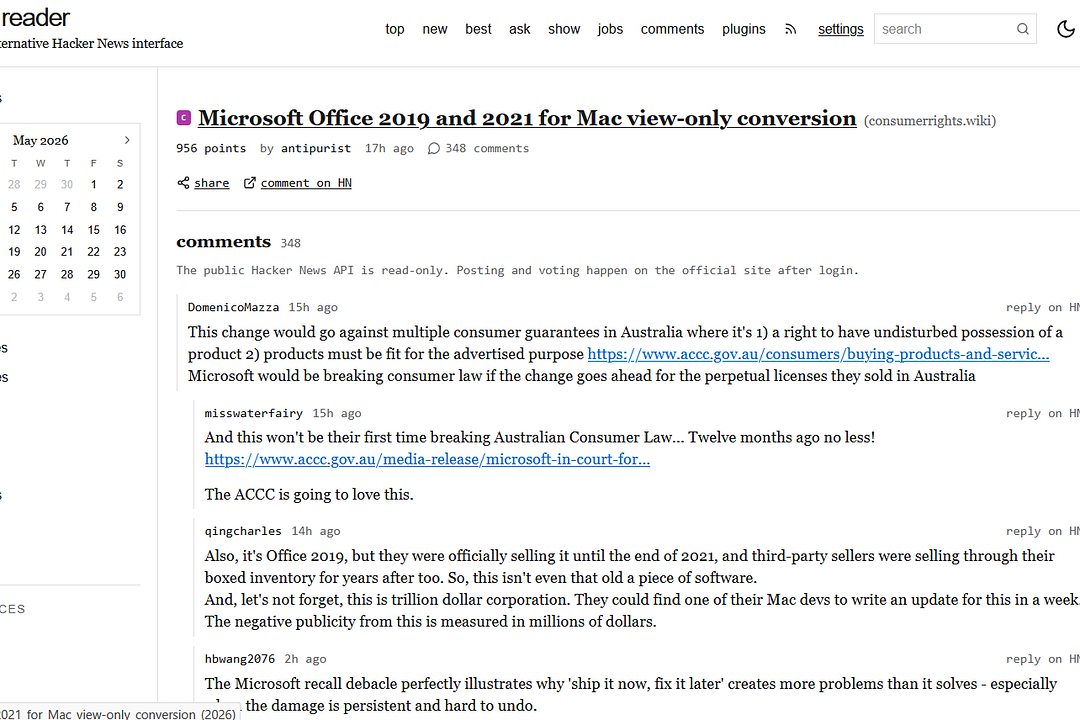
Task: Open hbwang2076 user profile
Action: [240, 659]
